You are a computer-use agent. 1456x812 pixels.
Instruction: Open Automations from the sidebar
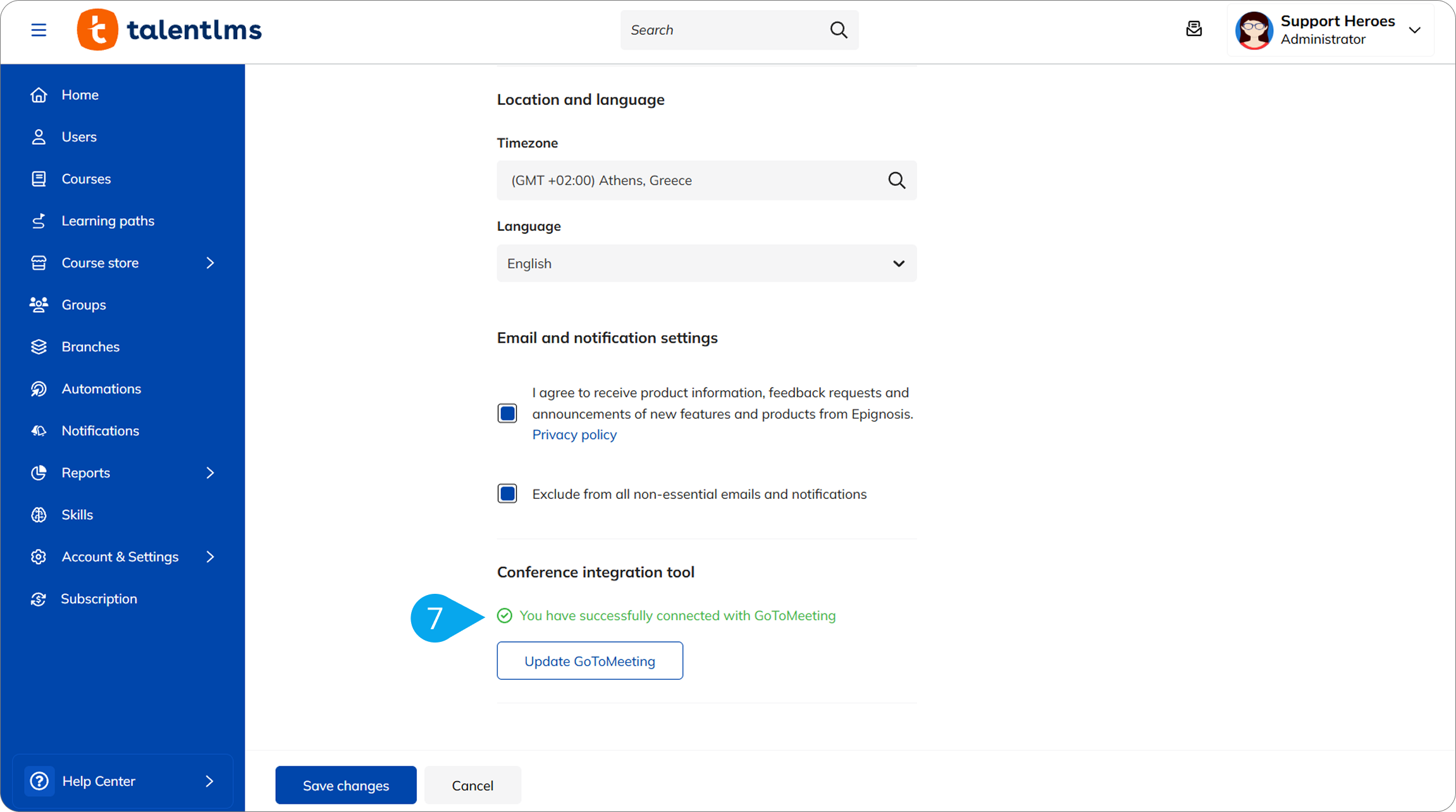tap(101, 389)
